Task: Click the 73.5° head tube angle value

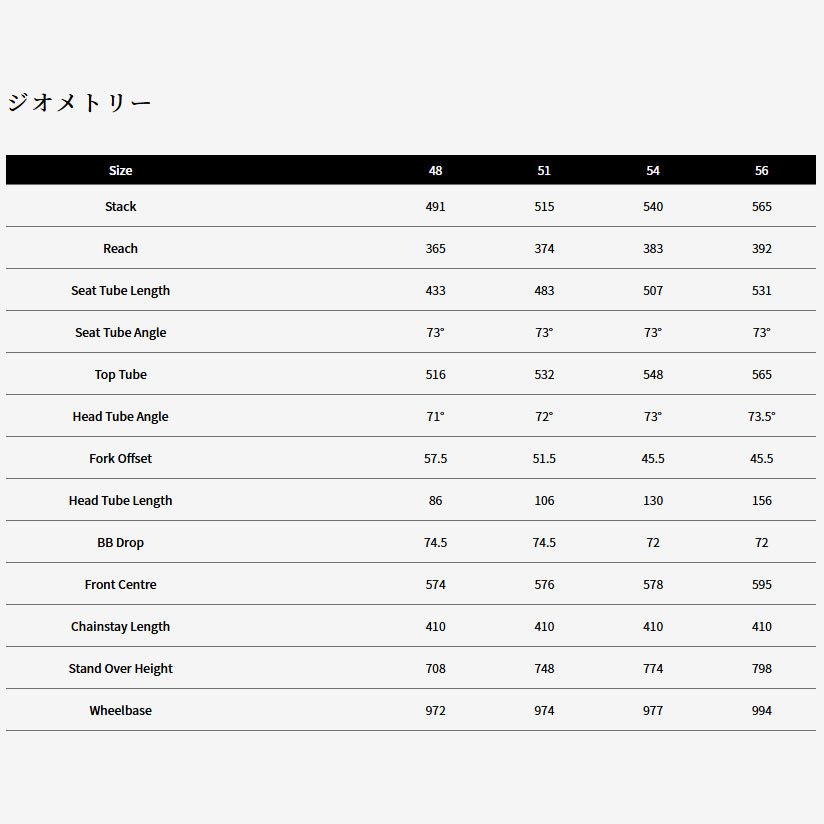Action: 762,417
